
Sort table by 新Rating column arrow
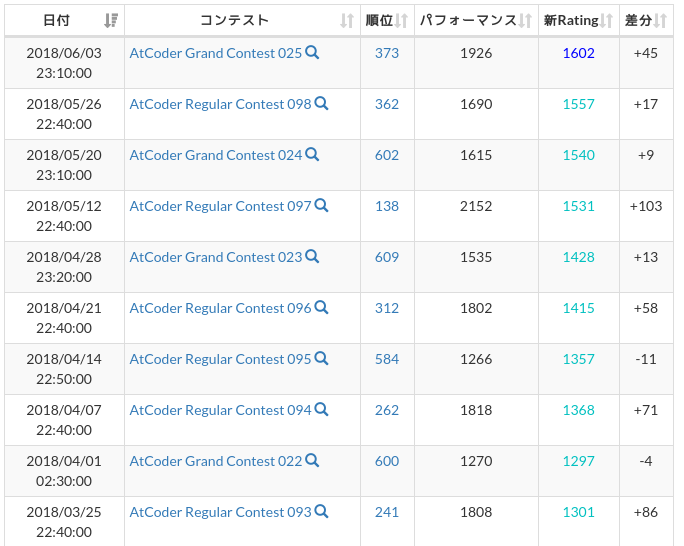pos(606,20)
